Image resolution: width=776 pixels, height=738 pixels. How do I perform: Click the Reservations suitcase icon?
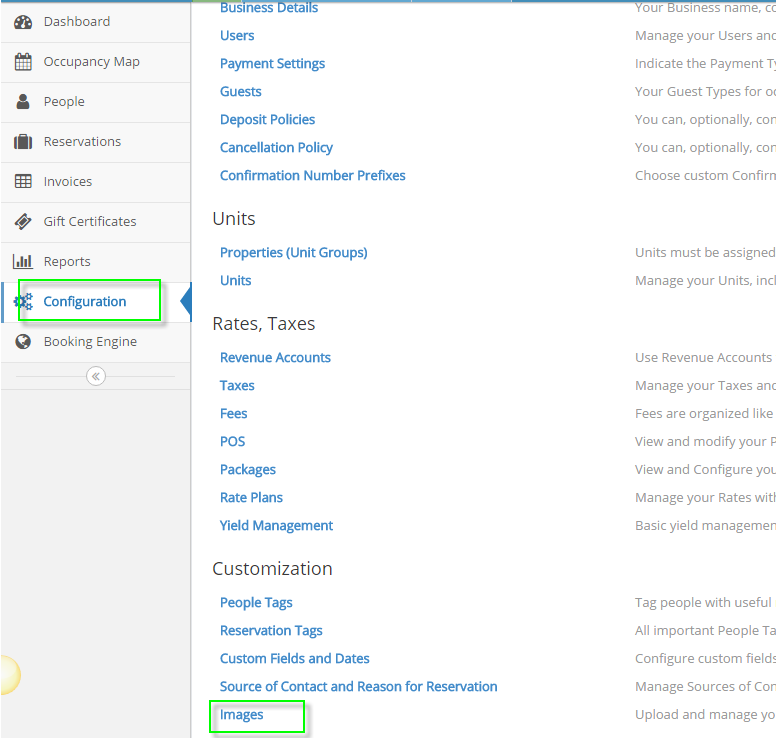[x=23, y=142]
